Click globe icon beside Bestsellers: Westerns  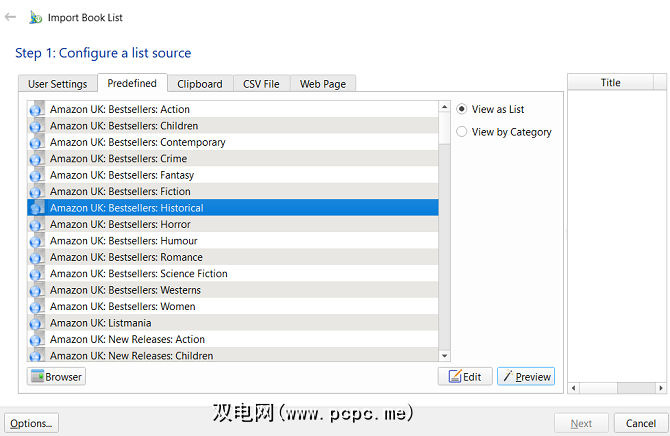(36, 290)
